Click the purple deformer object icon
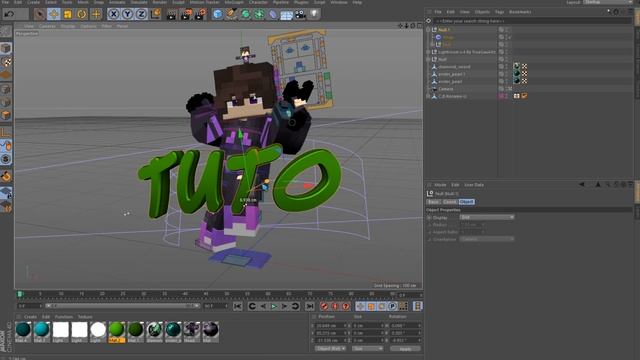The height and width of the screenshot is (360, 640). pyautogui.click(x=273, y=15)
